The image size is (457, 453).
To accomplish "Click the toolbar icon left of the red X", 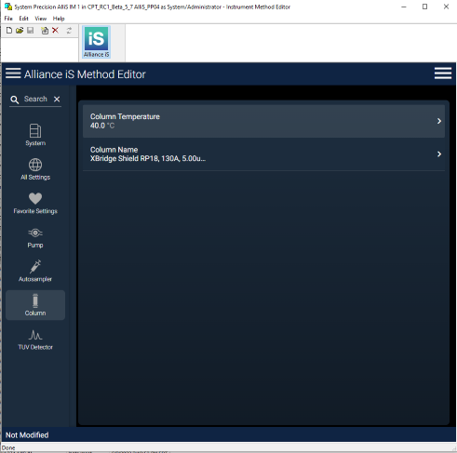I will pyautogui.click(x=45, y=31).
